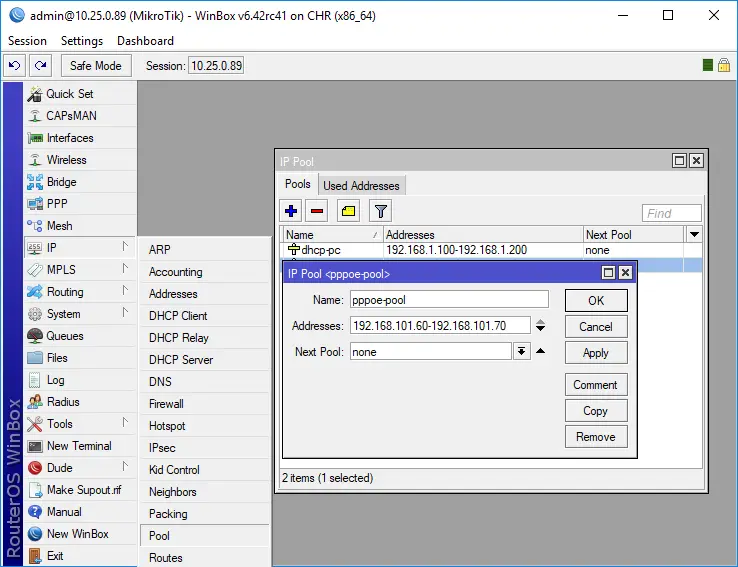
Task: Toggle Safe Mode
Action: (x=96, y=65)
